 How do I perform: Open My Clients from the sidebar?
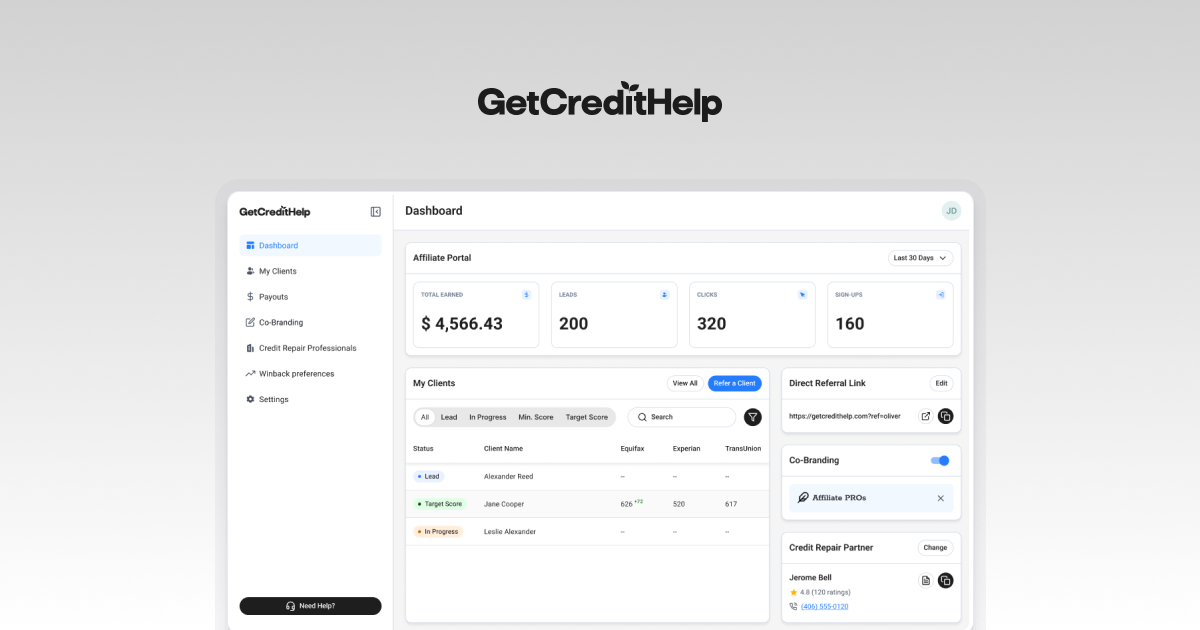pos(273,270)
